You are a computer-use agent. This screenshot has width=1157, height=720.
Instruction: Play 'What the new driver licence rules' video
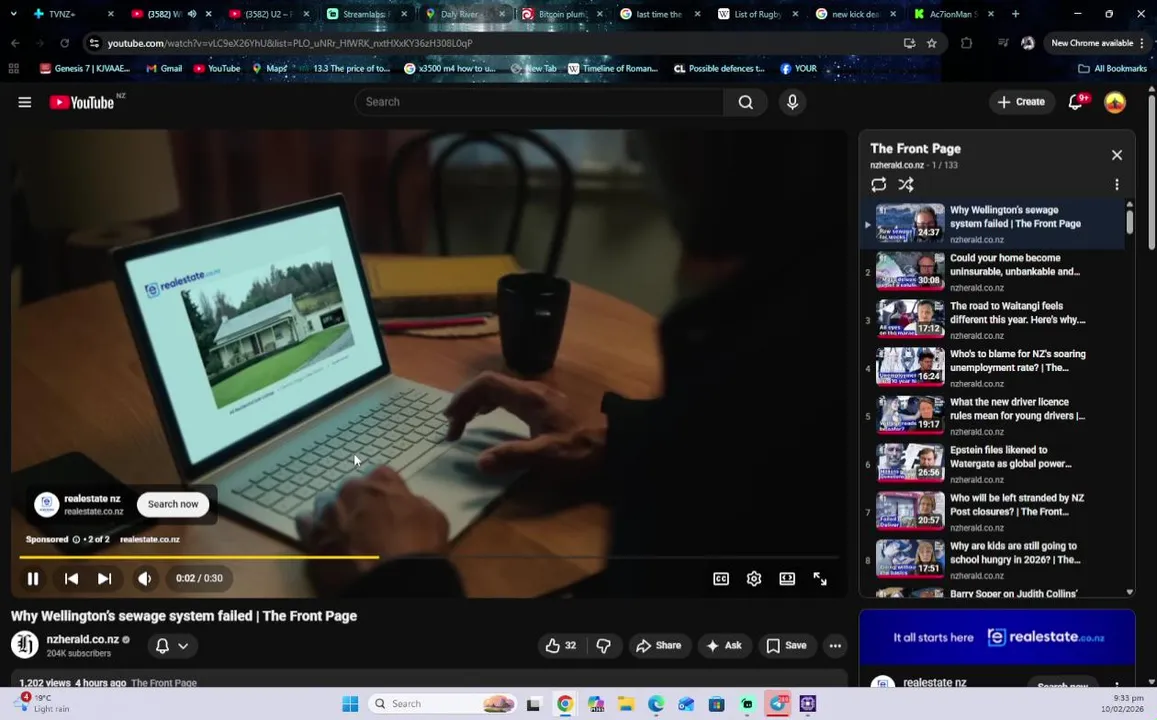coord(992,415)
